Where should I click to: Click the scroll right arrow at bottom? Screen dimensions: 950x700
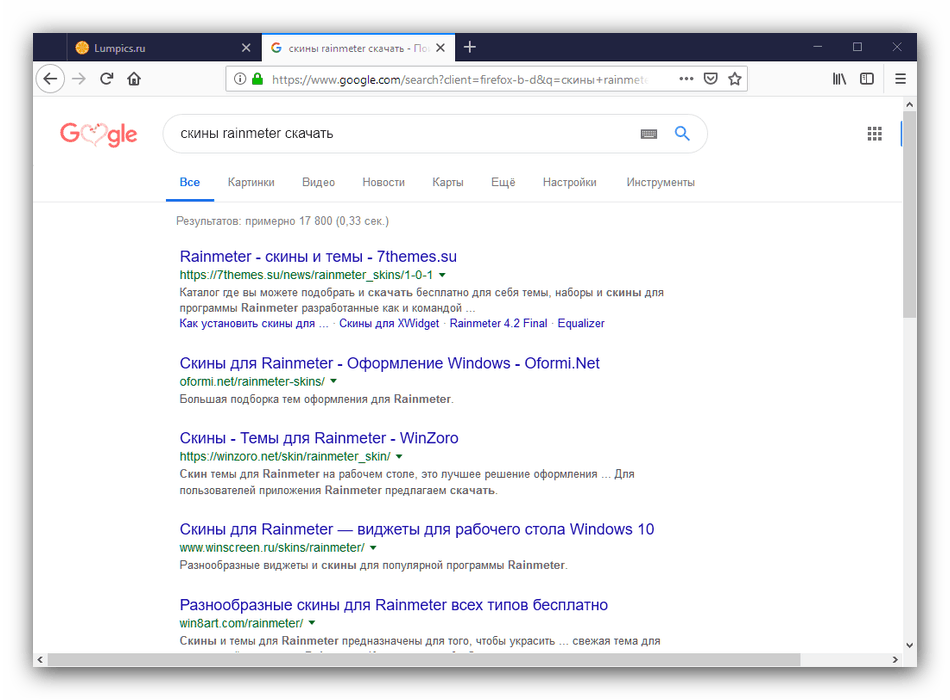[895, 659]
